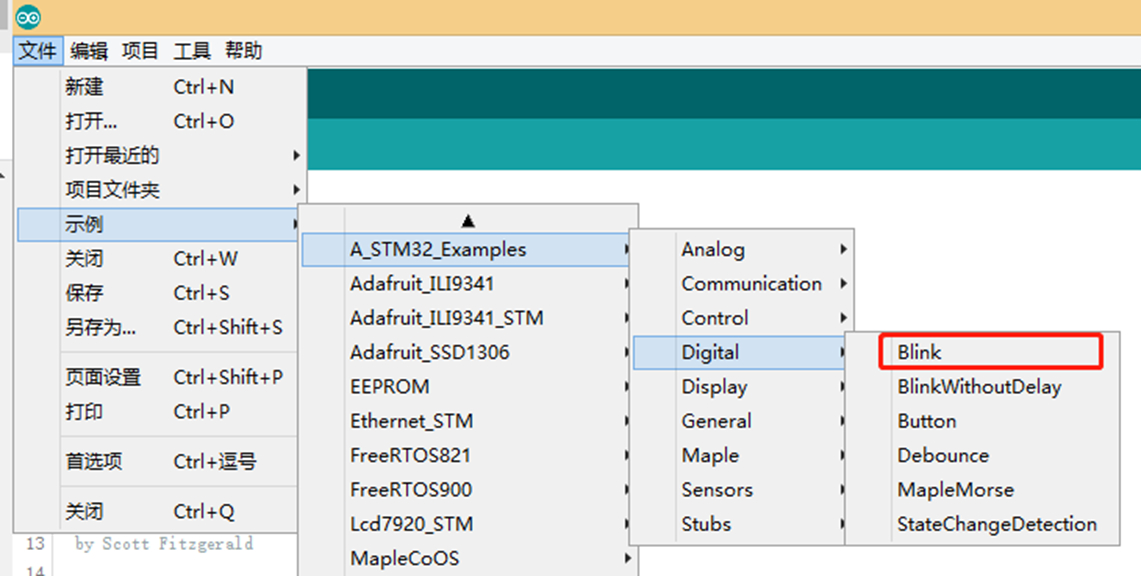Image resolution: width=1141 pixels, height=576 pixels.
Task: Expand A_STM32_Examples submenu
Action: [468, 249]
